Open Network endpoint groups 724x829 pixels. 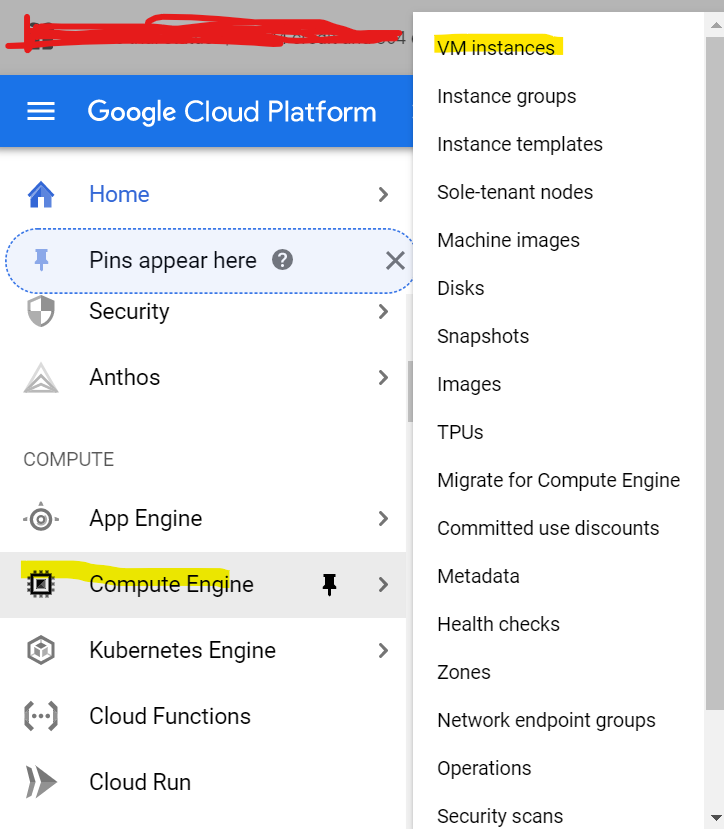546,721
